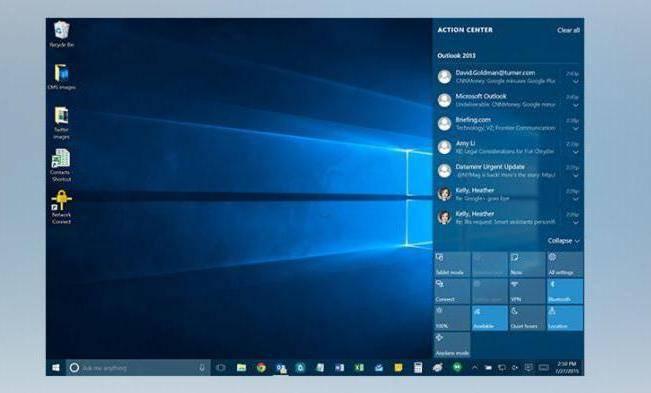651x393 pixels.
Task: Launch the Network Connect desktop shortcut
Action: point(61,207)
